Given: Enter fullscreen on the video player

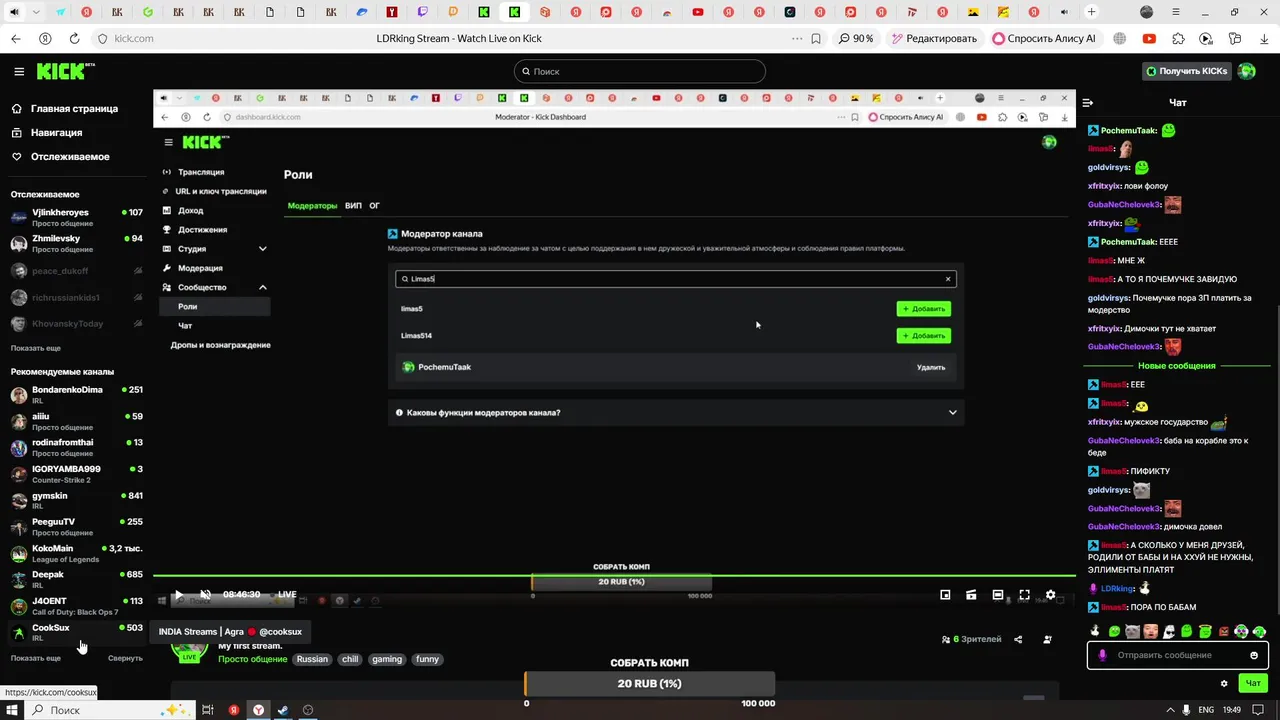Looking at the screenshot, I should coord(1024,595).
